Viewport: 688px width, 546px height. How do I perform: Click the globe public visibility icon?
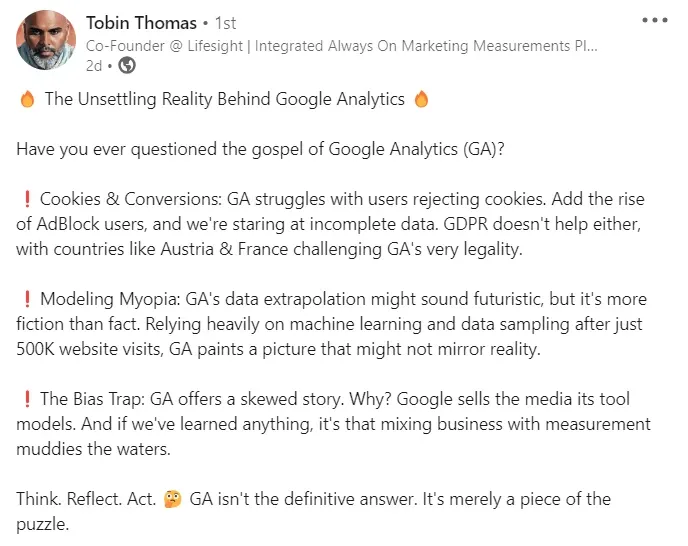tap(127, 66)
